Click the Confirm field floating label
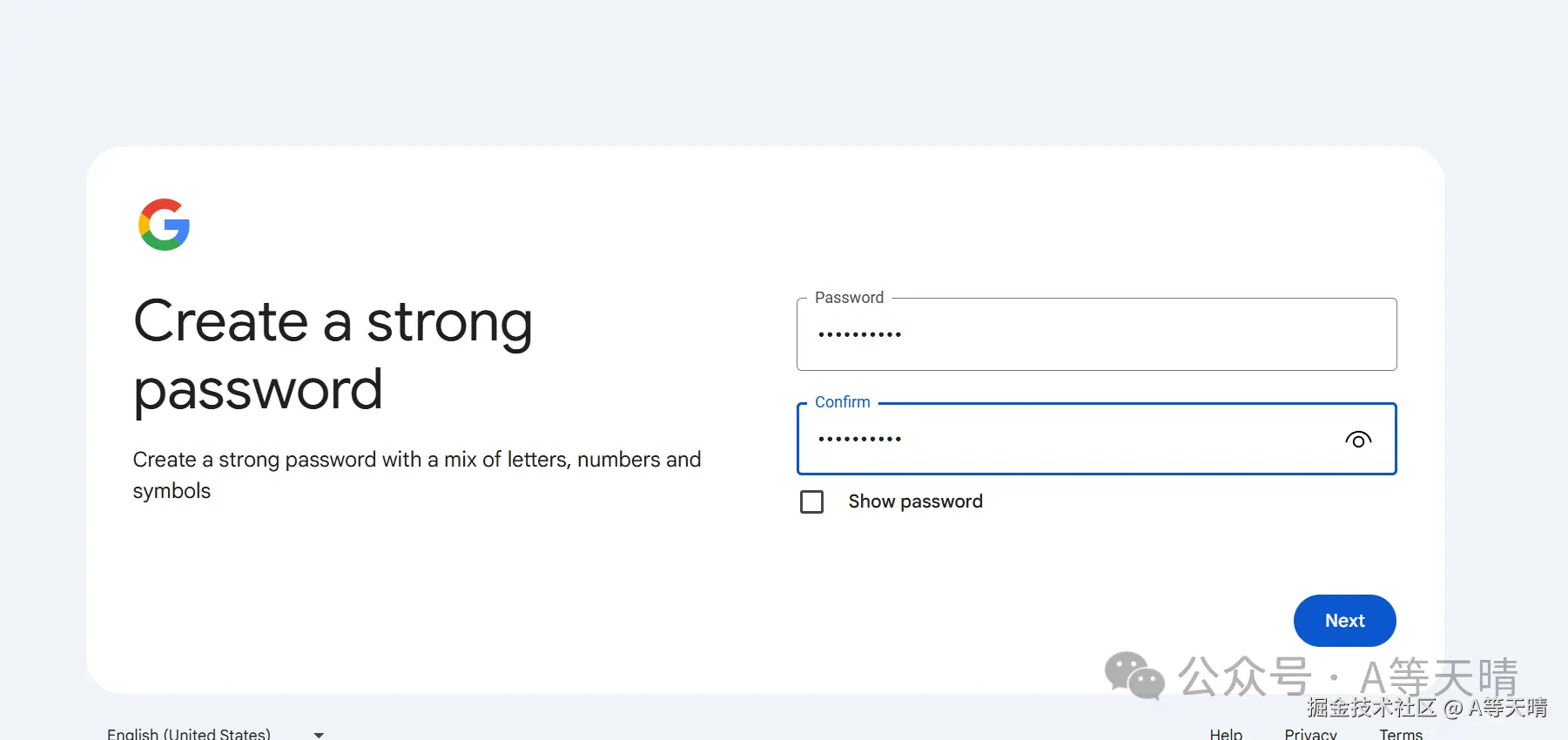The width and height of the screenshot is (1568, 740). coord(842,402)
